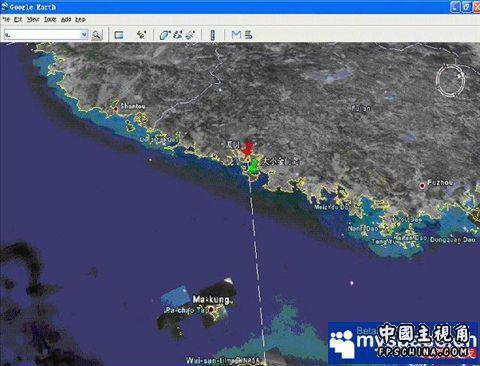Click the green pushpin placemark
Viewport: 480px width, 366px height.
pyautogui.click(x=254, y=166)
